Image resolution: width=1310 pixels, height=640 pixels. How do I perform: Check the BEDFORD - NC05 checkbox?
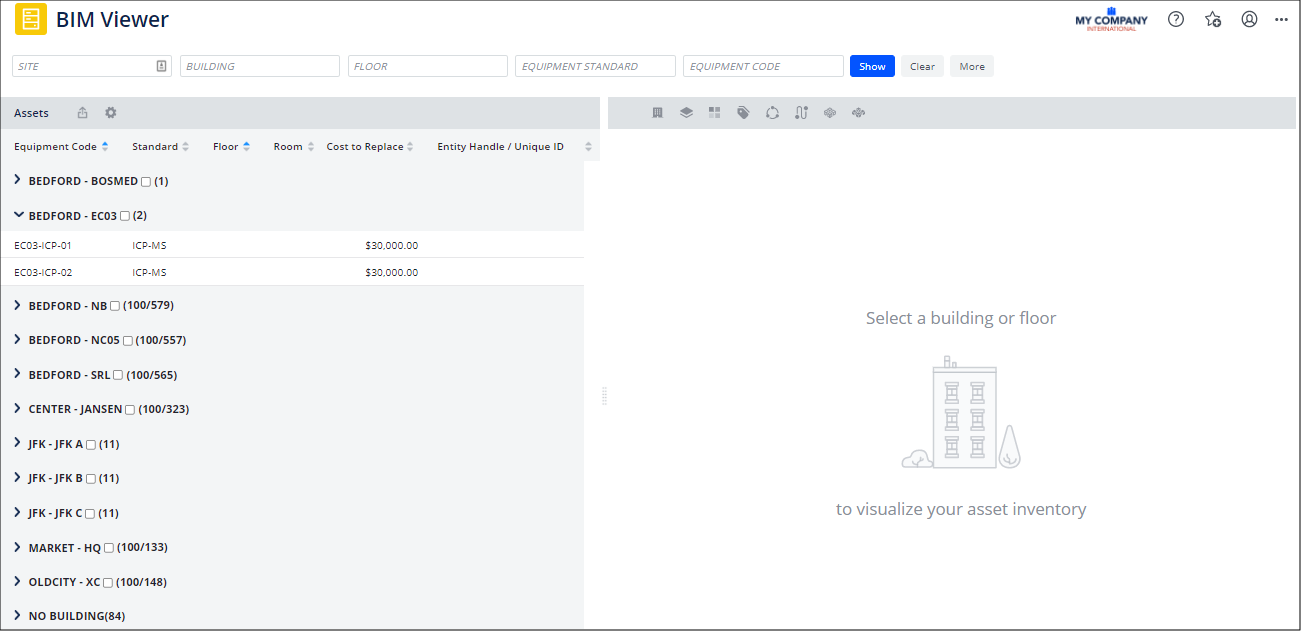click(127, 341)
